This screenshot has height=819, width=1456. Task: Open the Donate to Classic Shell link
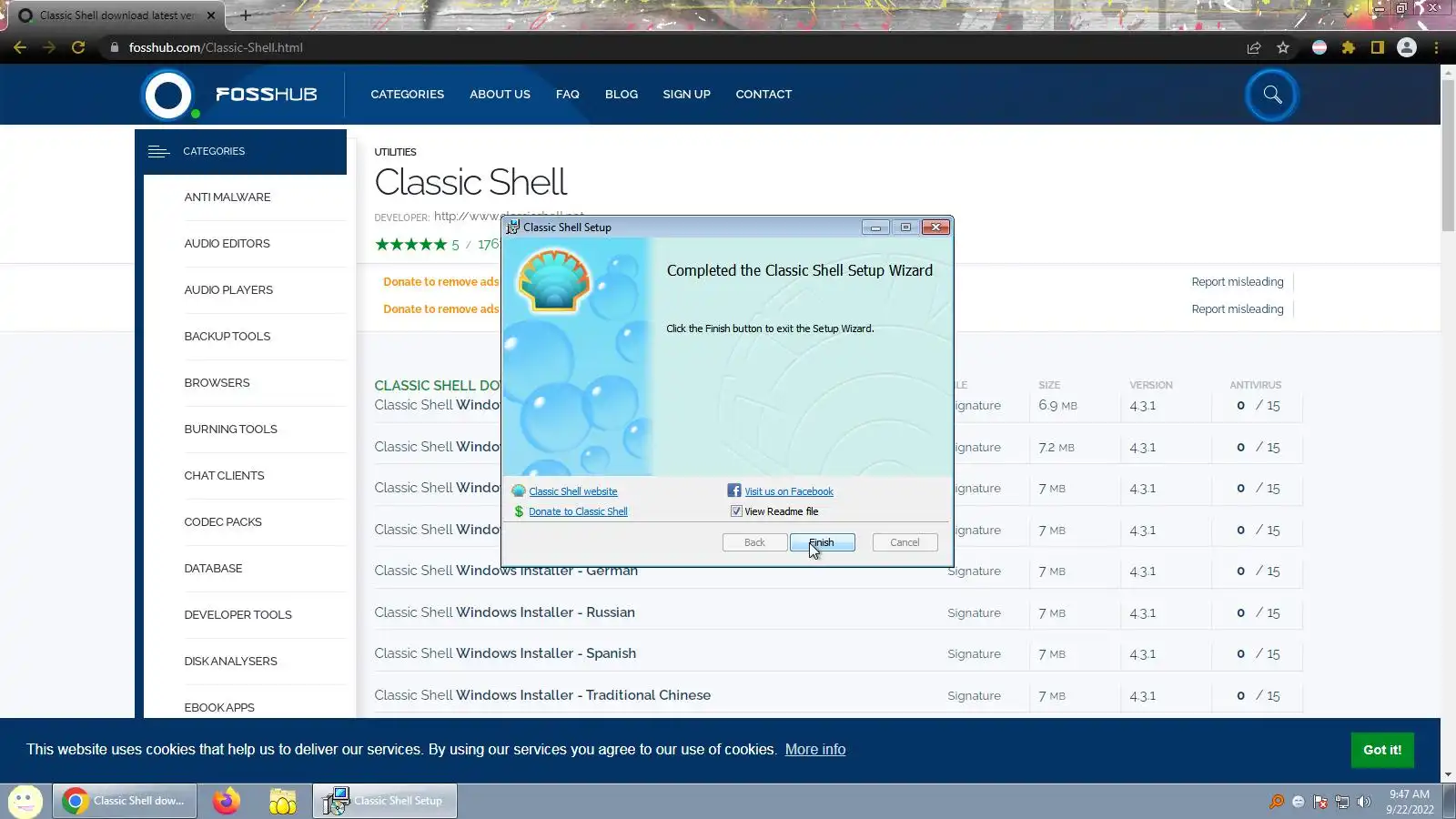(578, 511)
